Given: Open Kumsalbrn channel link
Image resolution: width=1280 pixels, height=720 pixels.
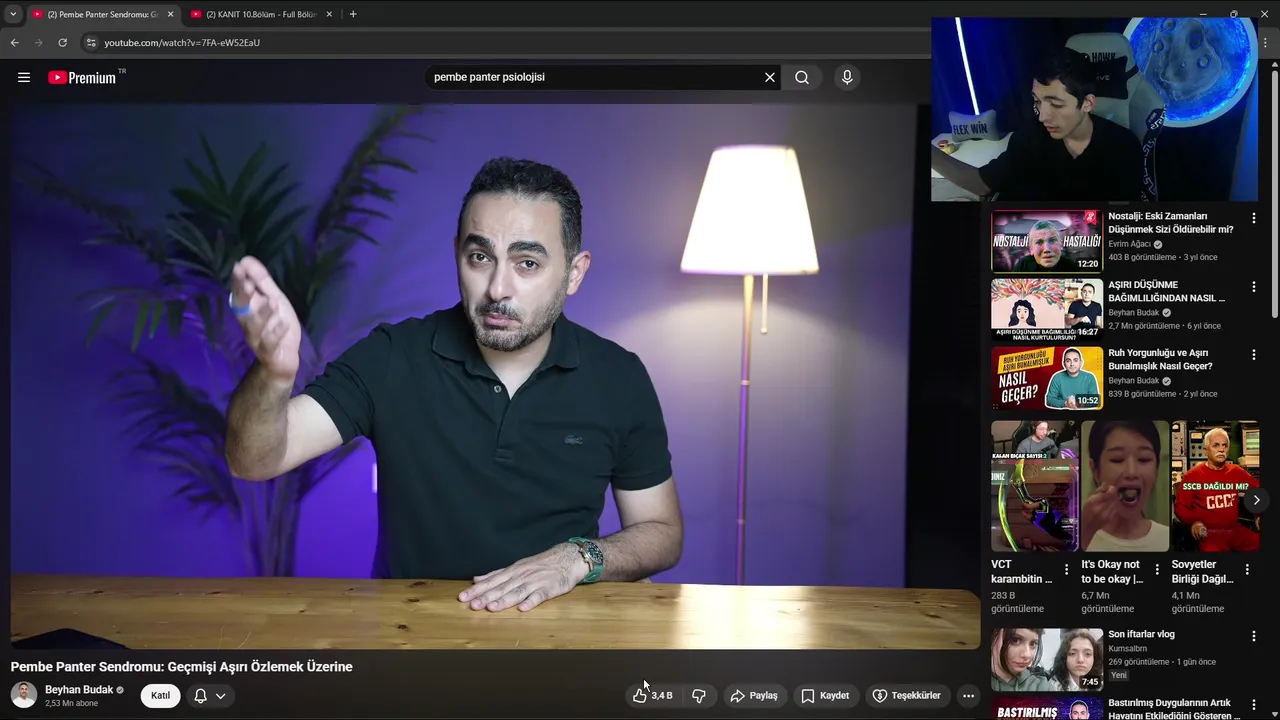Looking at the screenshot, I should point(1127,649).
